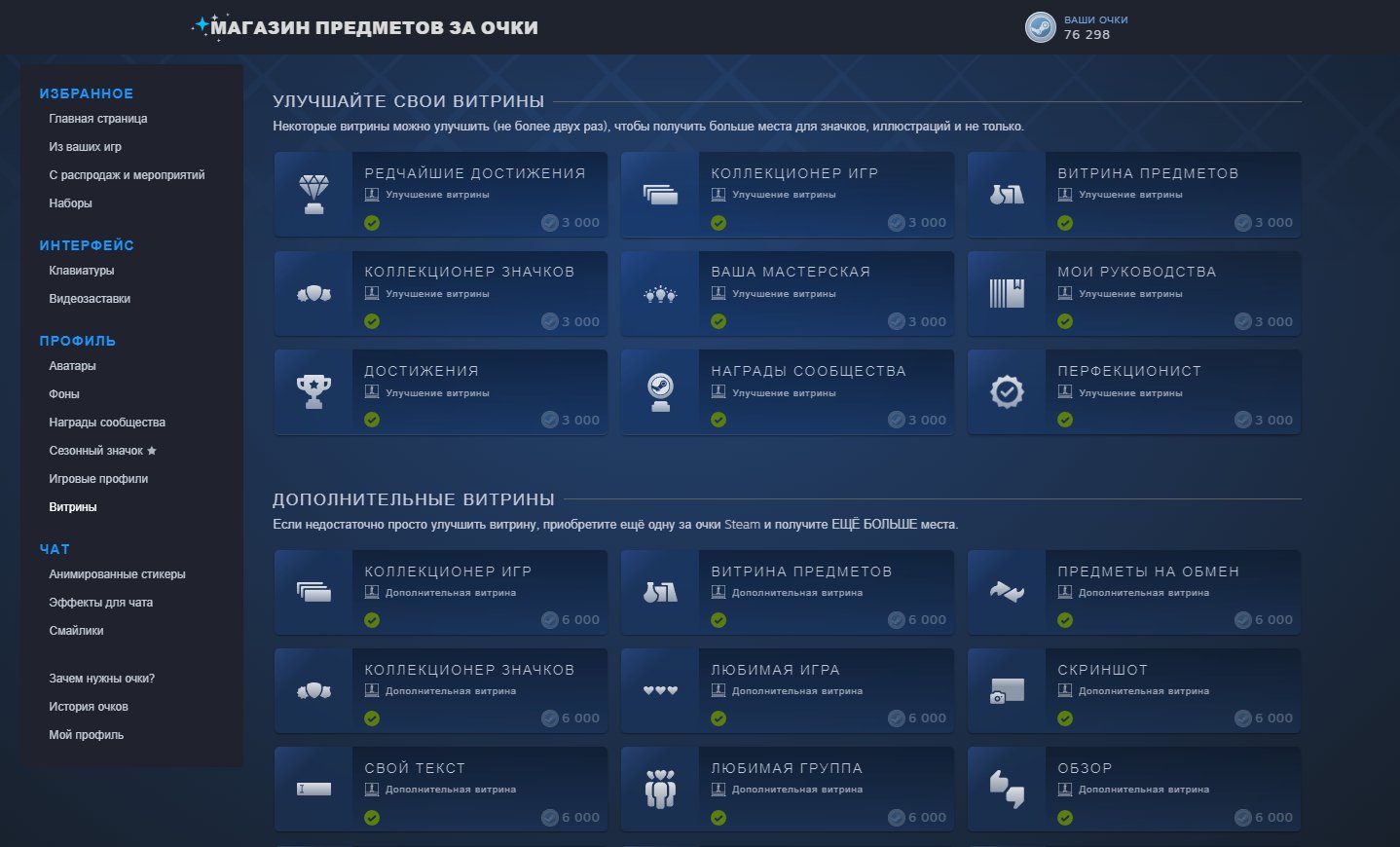This screenshot has height=847, width=1400.
Task: Select Витрины in the profile sidebar section
Action: pyautogui.click(x=73, y=507)
